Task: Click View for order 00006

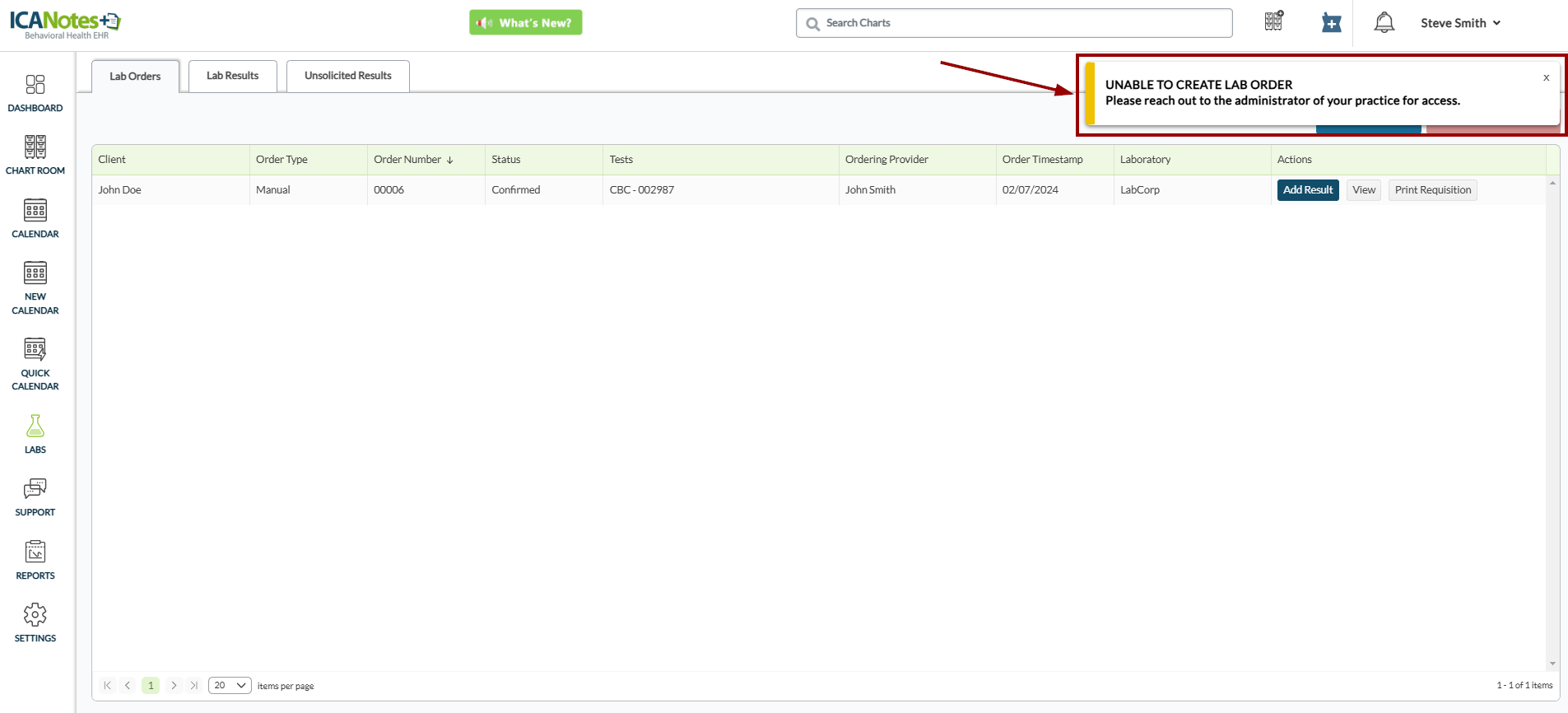Action: [x=1363, y=190]
